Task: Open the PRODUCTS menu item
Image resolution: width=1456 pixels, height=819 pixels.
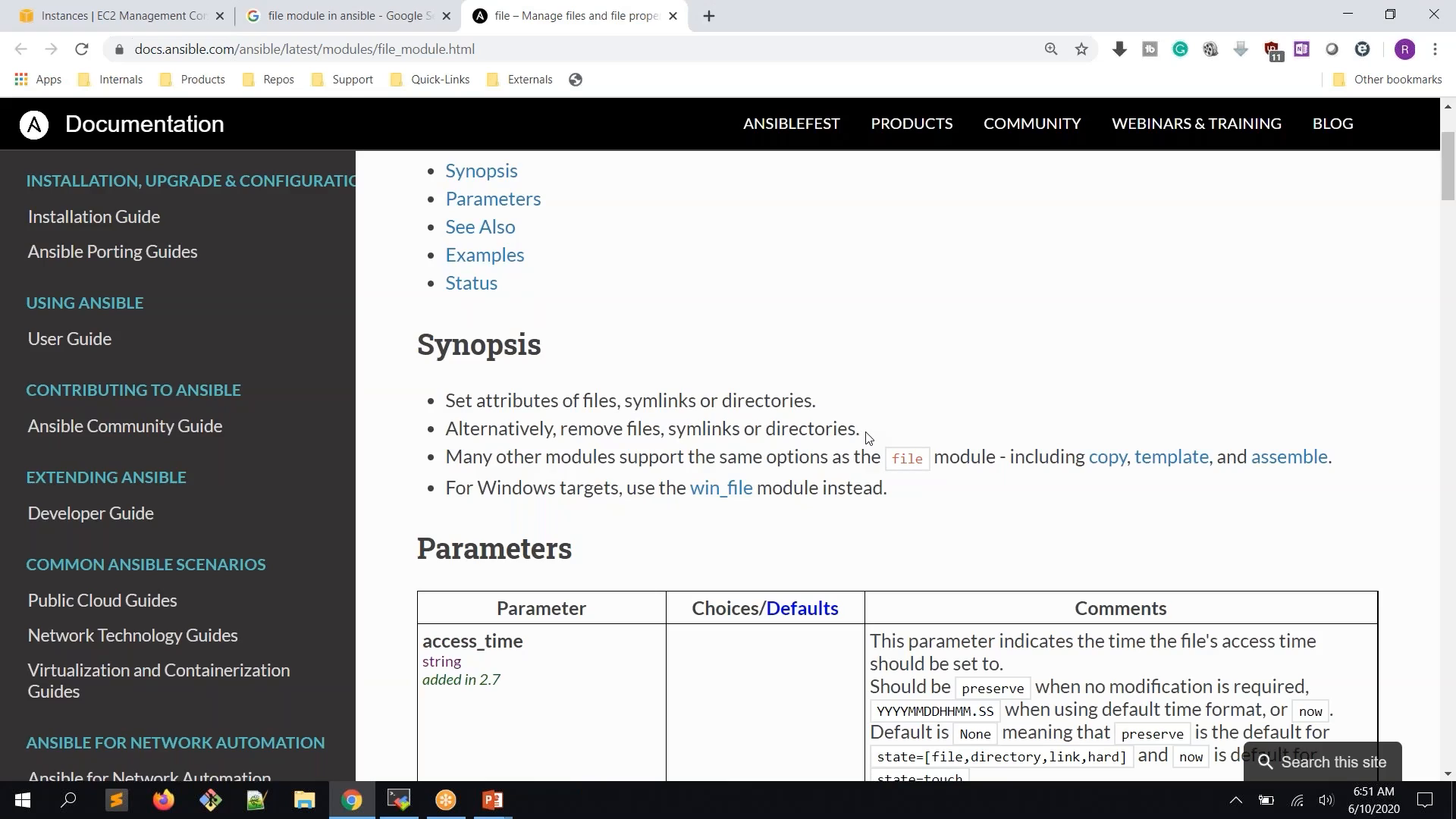Action: pyautogui.click(x=912, y=124)
